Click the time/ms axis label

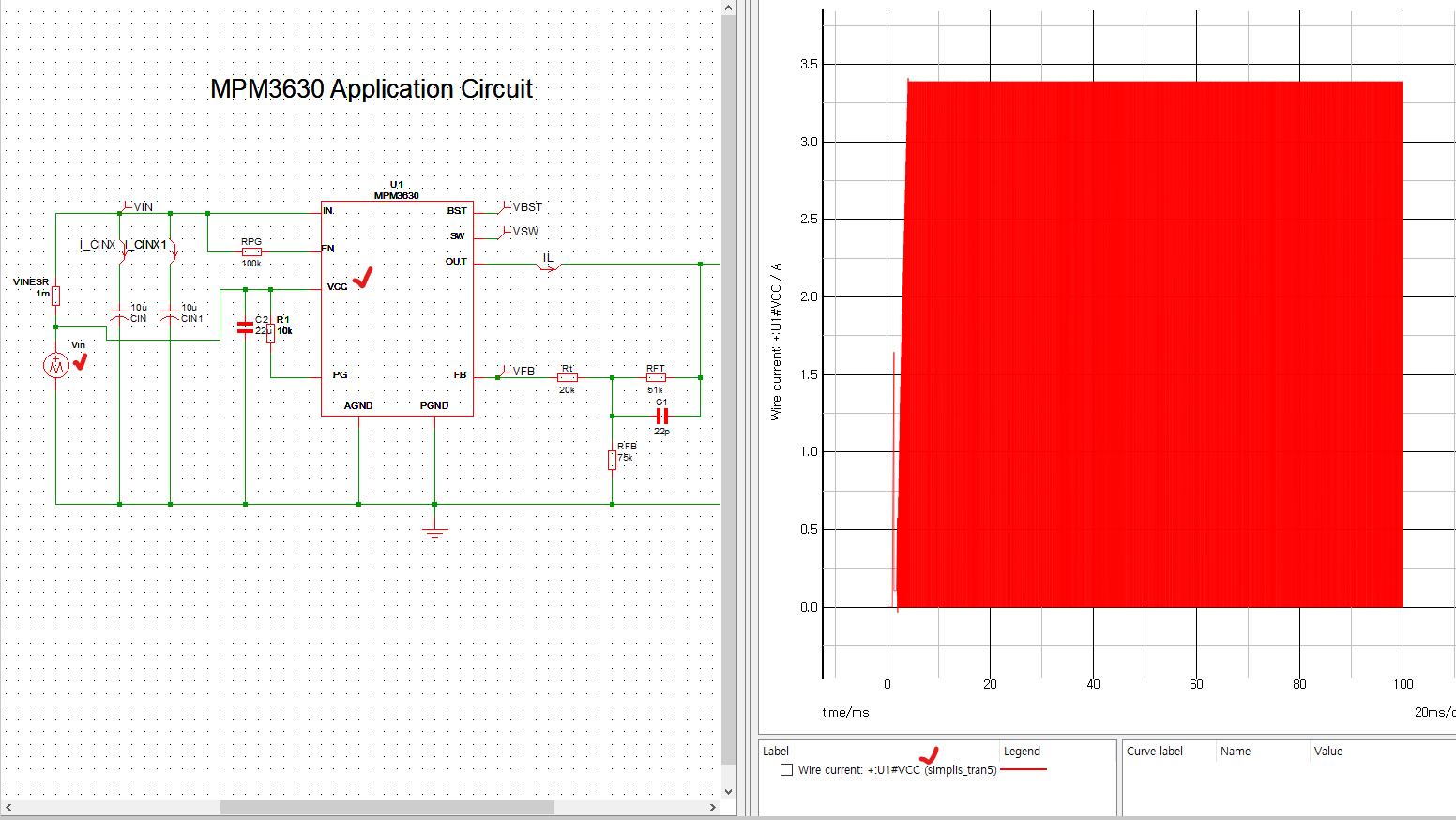(x=845, y=712)
